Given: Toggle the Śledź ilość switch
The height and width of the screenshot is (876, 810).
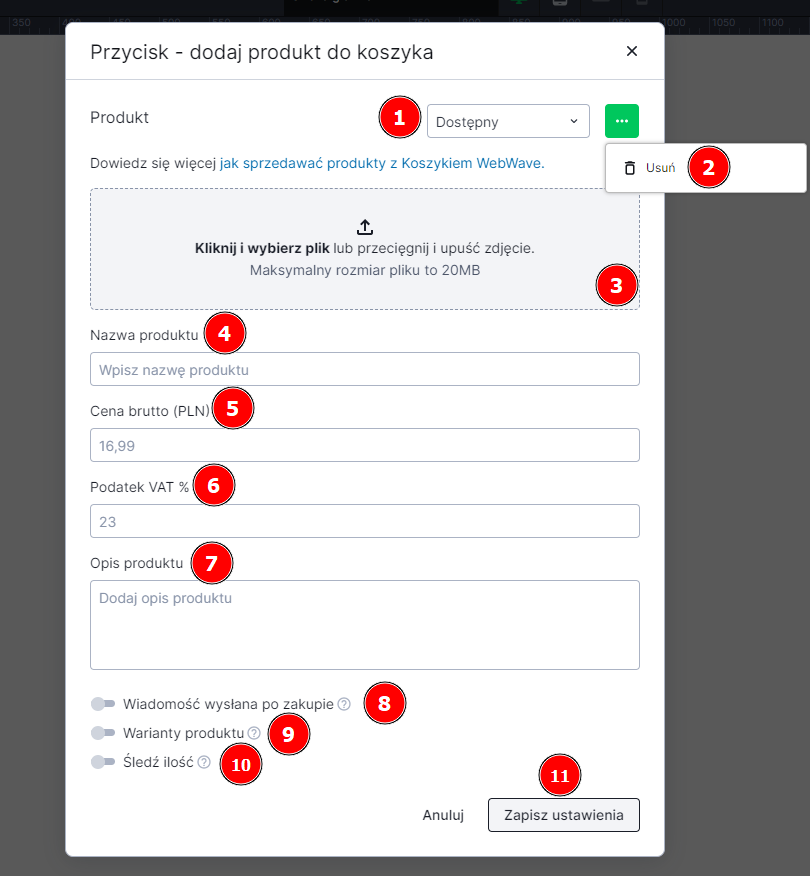Looking at the screenshot, I should (x=103, y=762).
